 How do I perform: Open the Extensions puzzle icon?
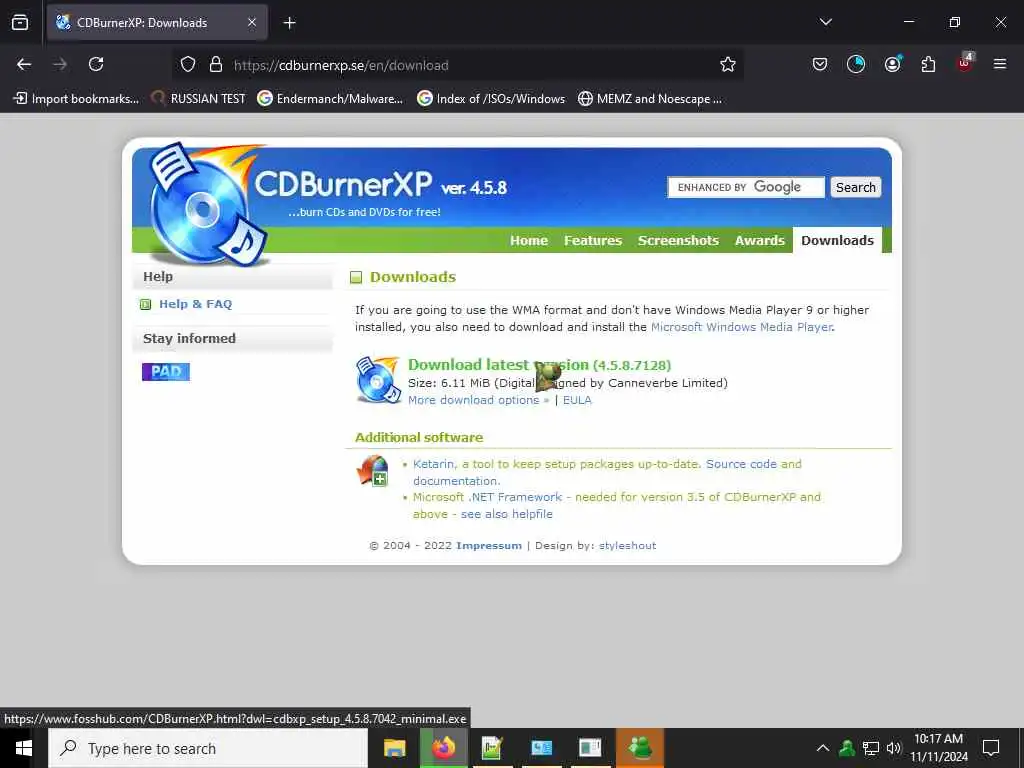928,64
